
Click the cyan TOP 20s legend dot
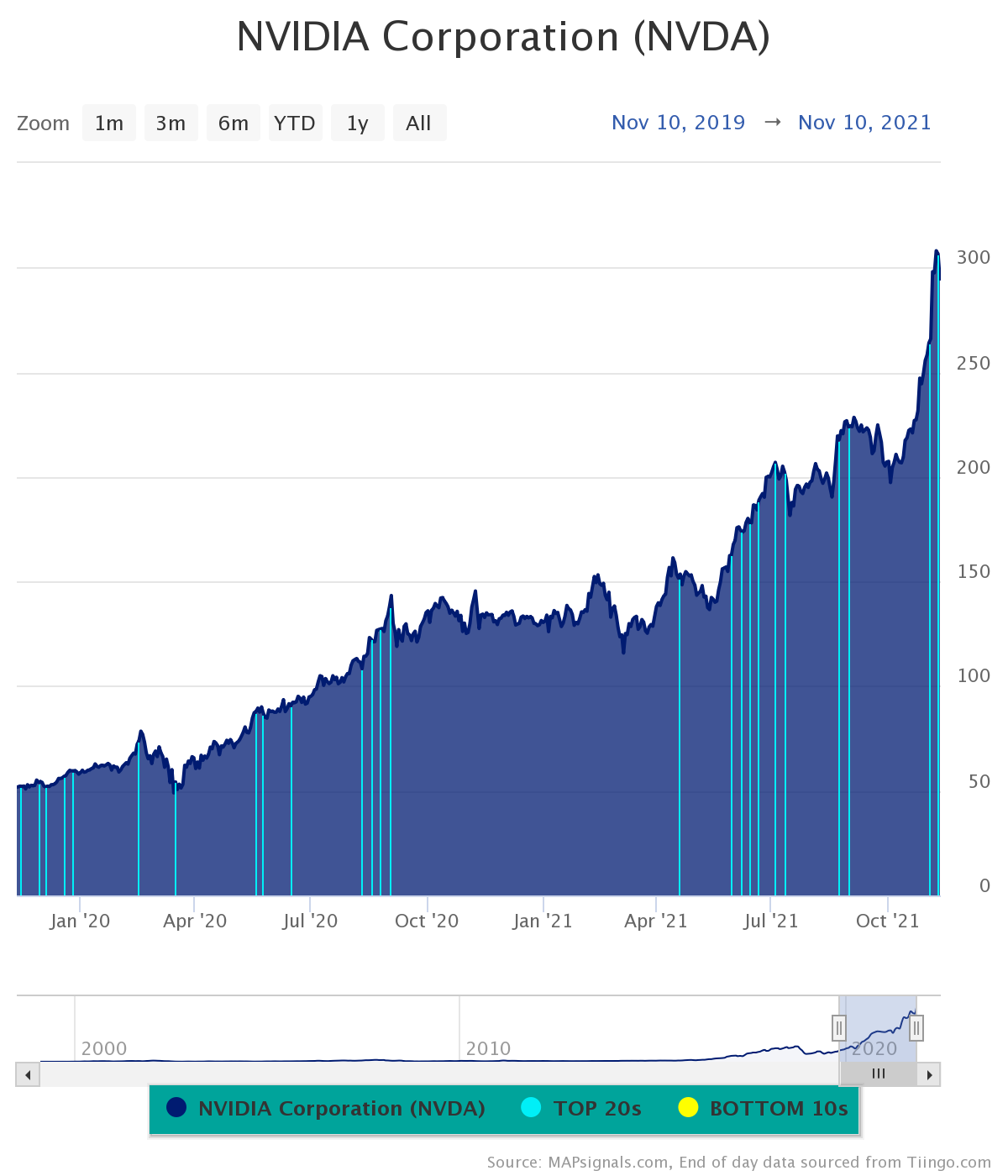point(531,1107)
